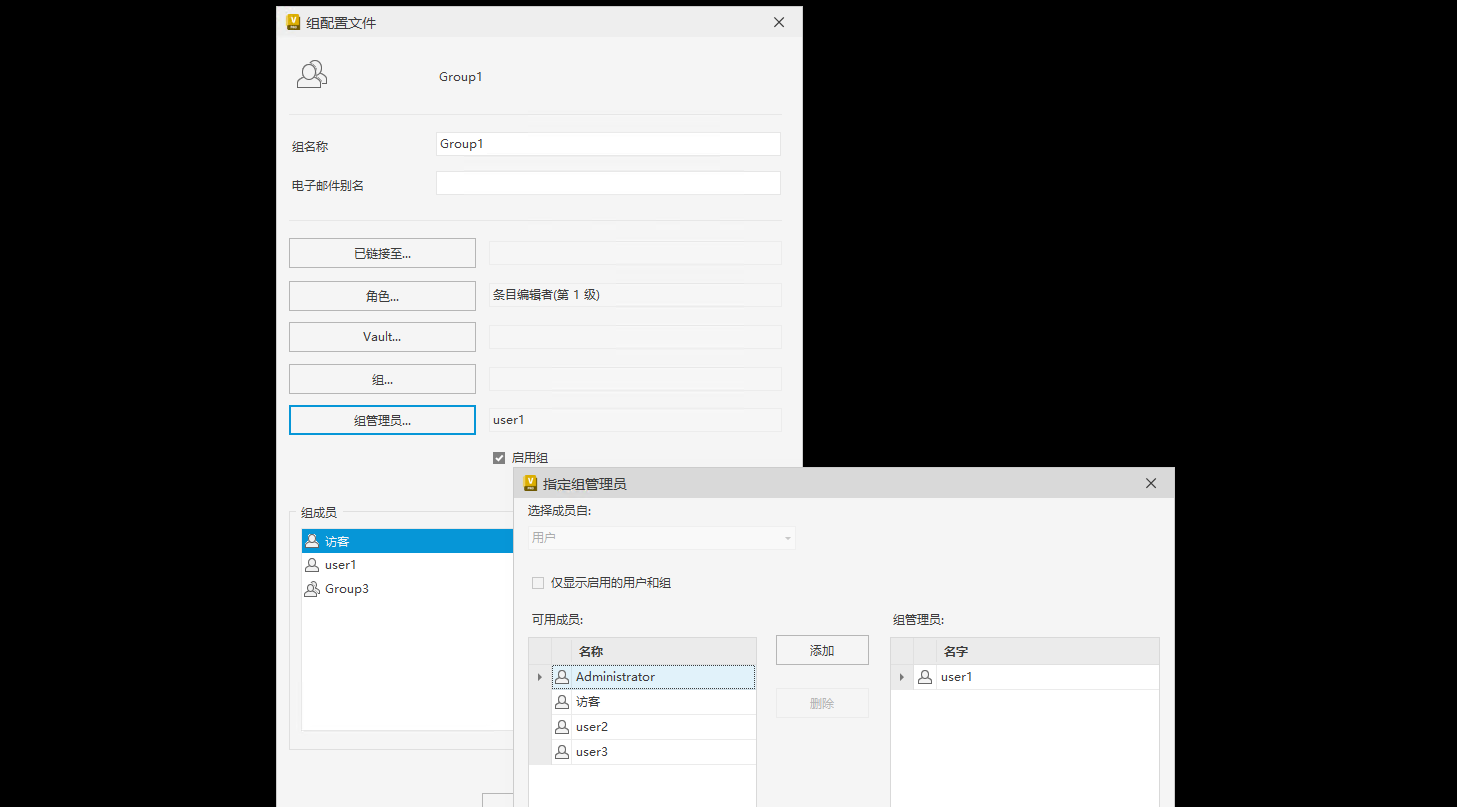Select 访客 in 可用成员 list
This screenshot has height=807, width=1457.
653,702
